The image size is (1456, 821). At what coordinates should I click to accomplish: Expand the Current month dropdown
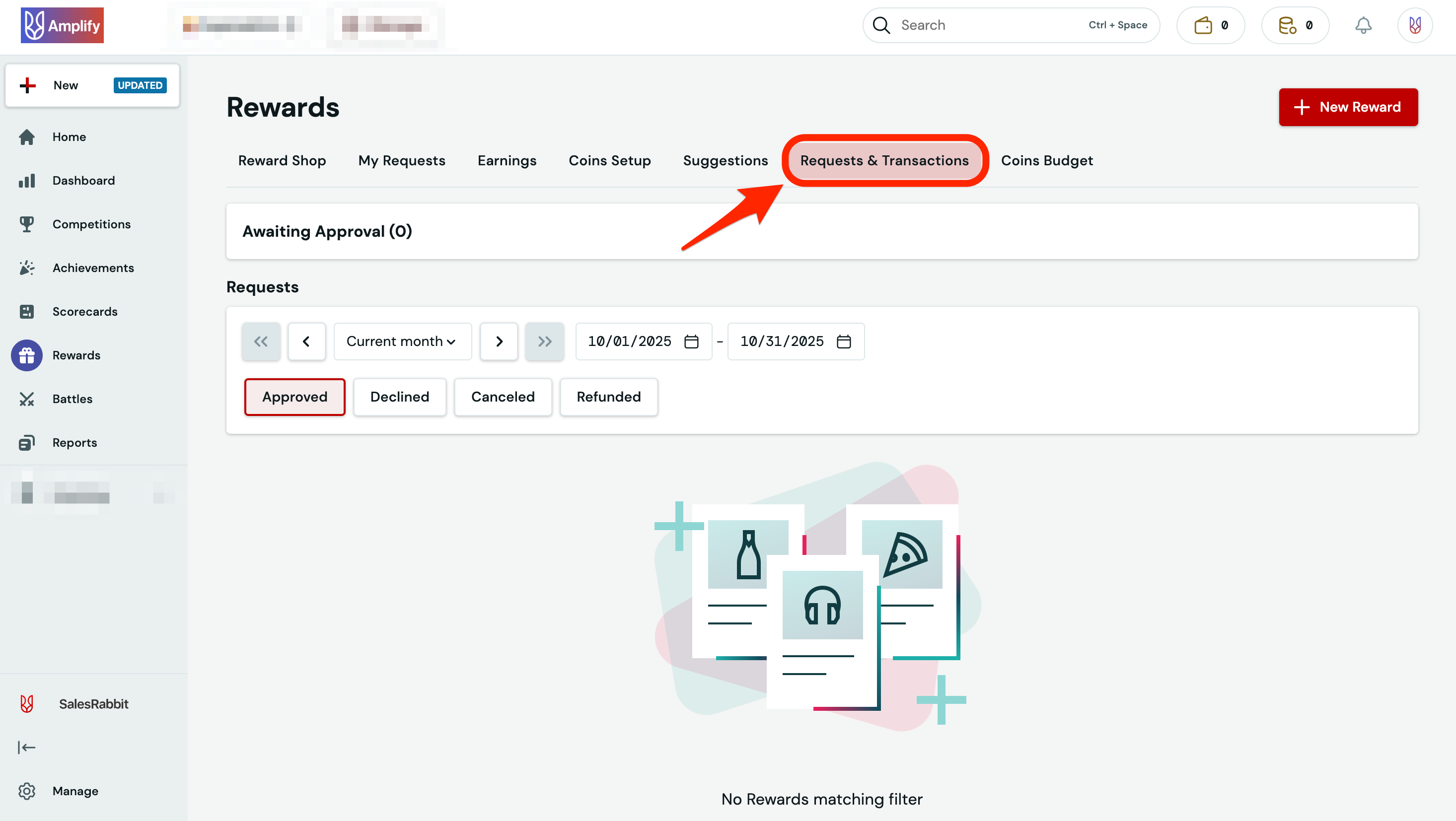[x=402, y=342]
